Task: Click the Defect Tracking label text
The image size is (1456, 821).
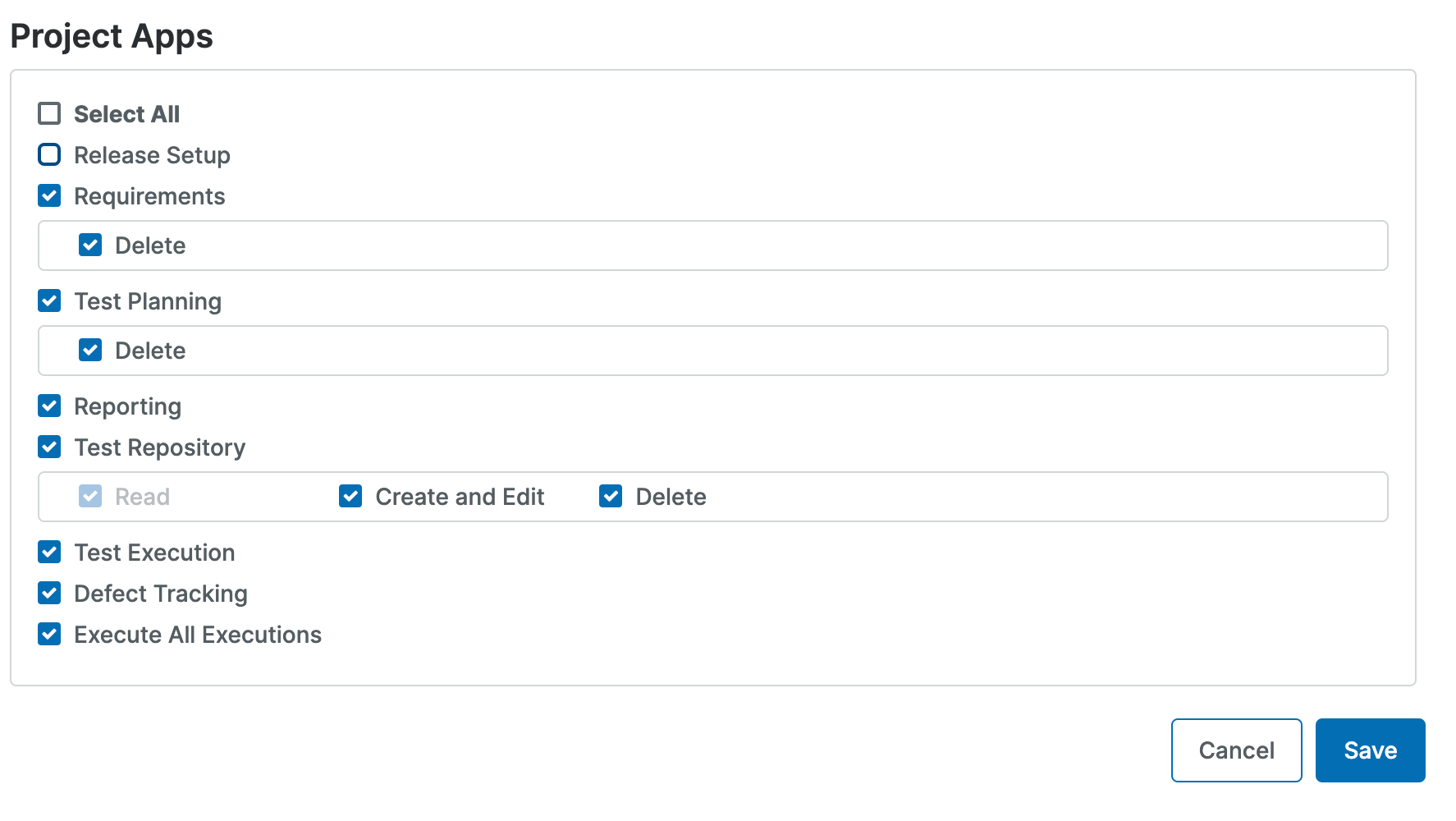Action: click(160, 593)
